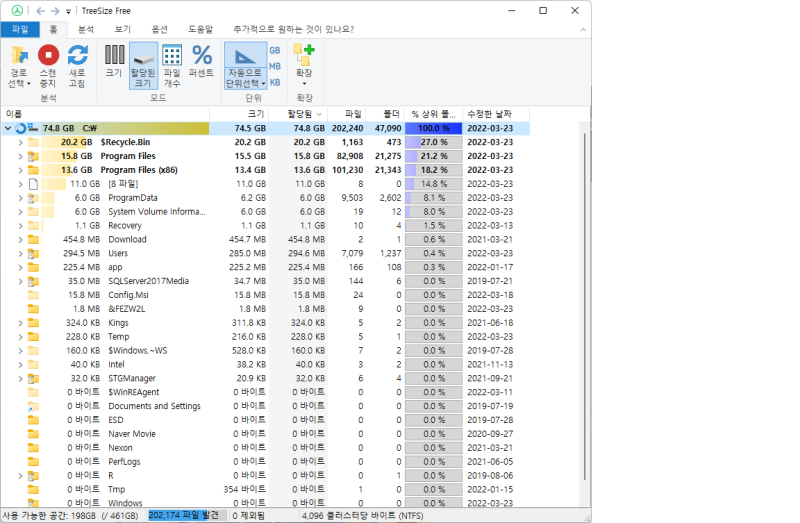Click the 스캔 중지 (Stop scan) icon
This screenshot has width=800, height=523.
click(x=48, y=58)
